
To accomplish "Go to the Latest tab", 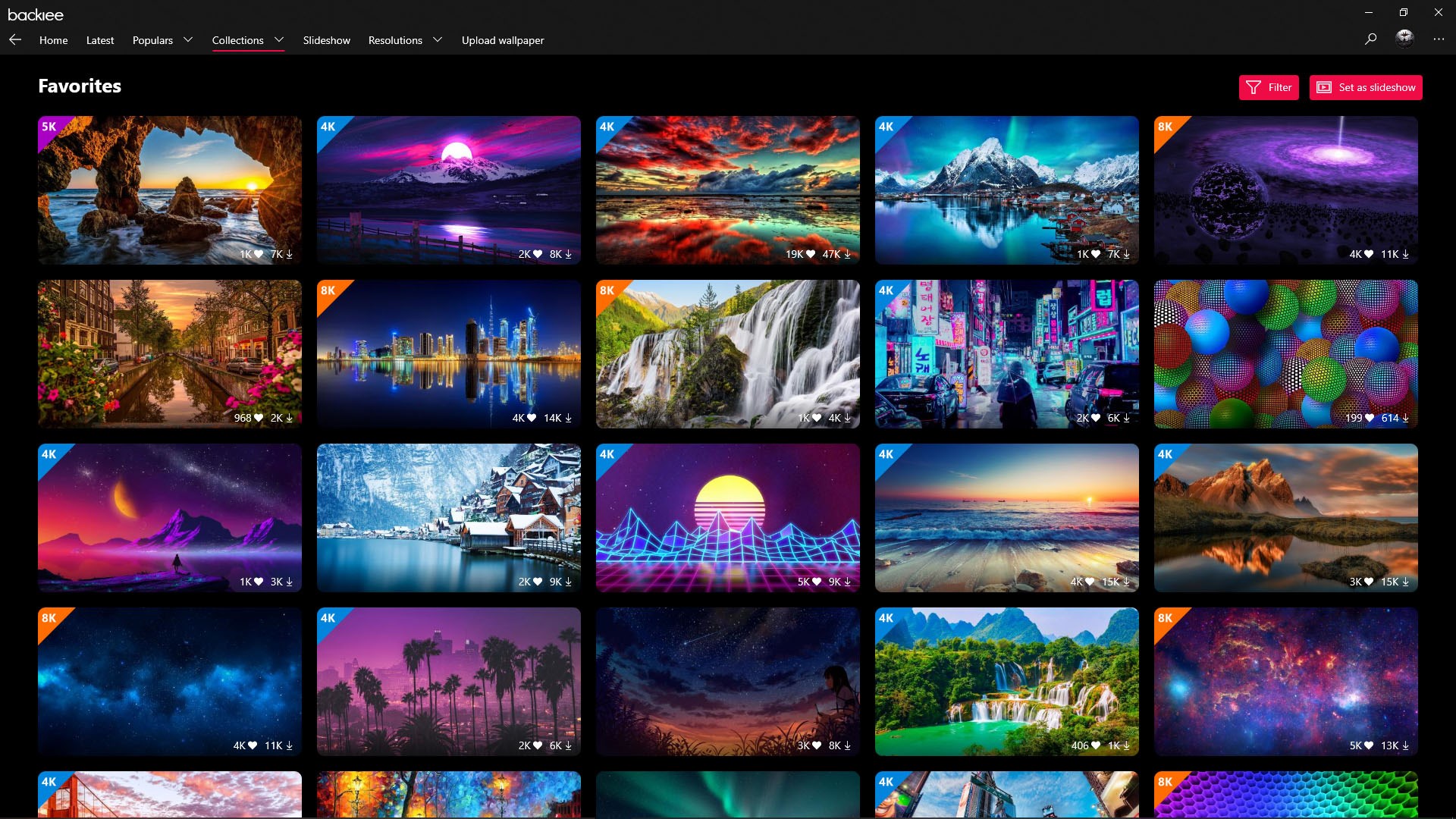I will tap(100, 40).
